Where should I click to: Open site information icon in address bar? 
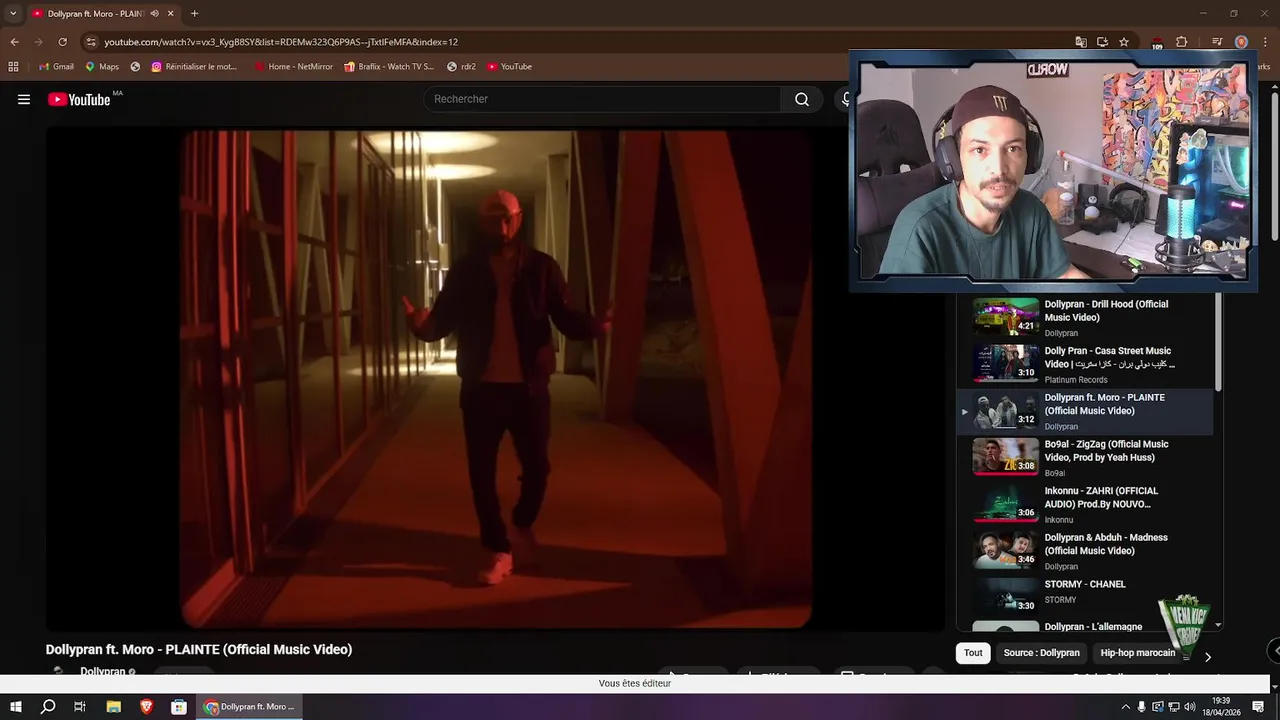click(91, 42)
